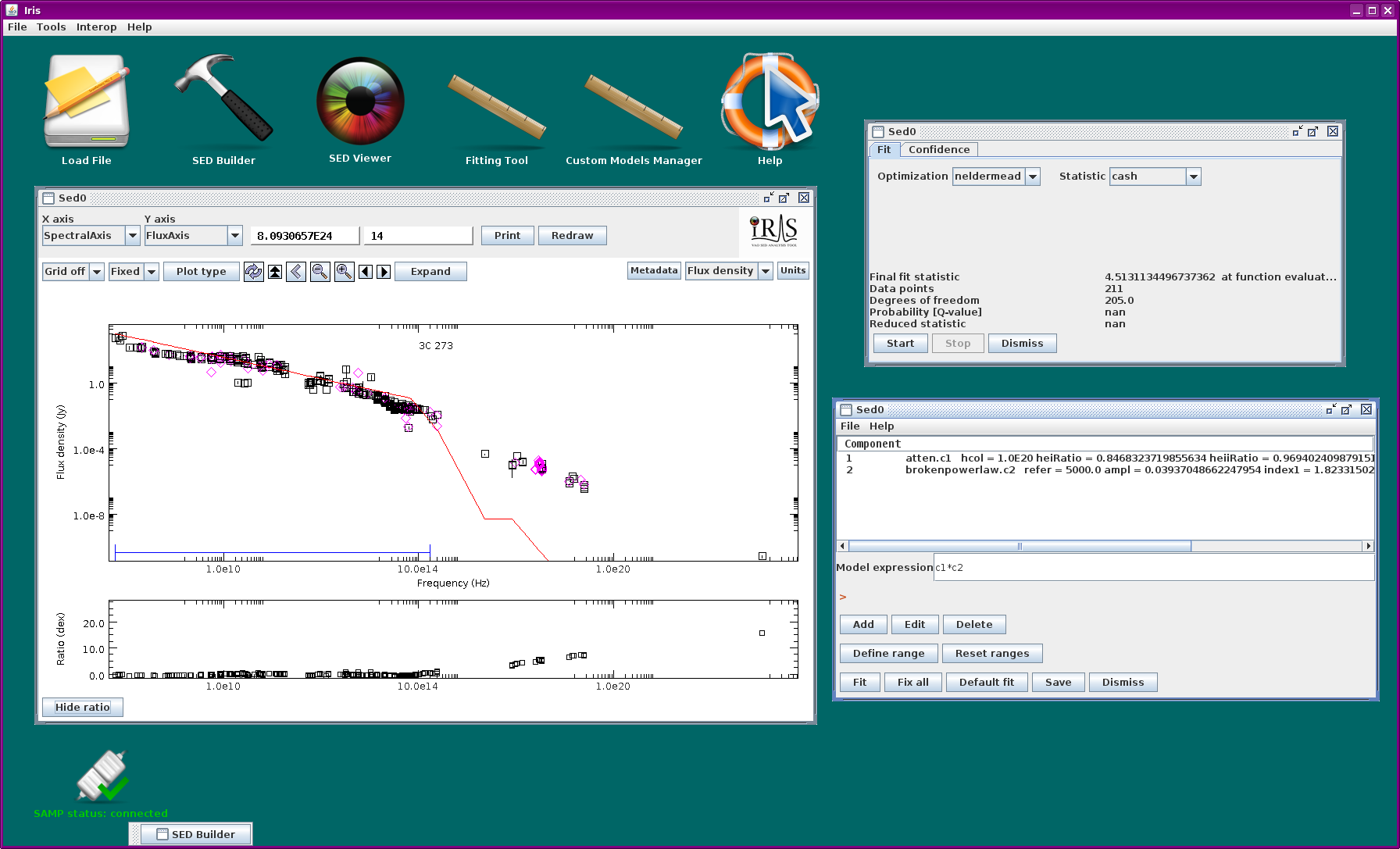Open the Grid off dropdown

73,272
